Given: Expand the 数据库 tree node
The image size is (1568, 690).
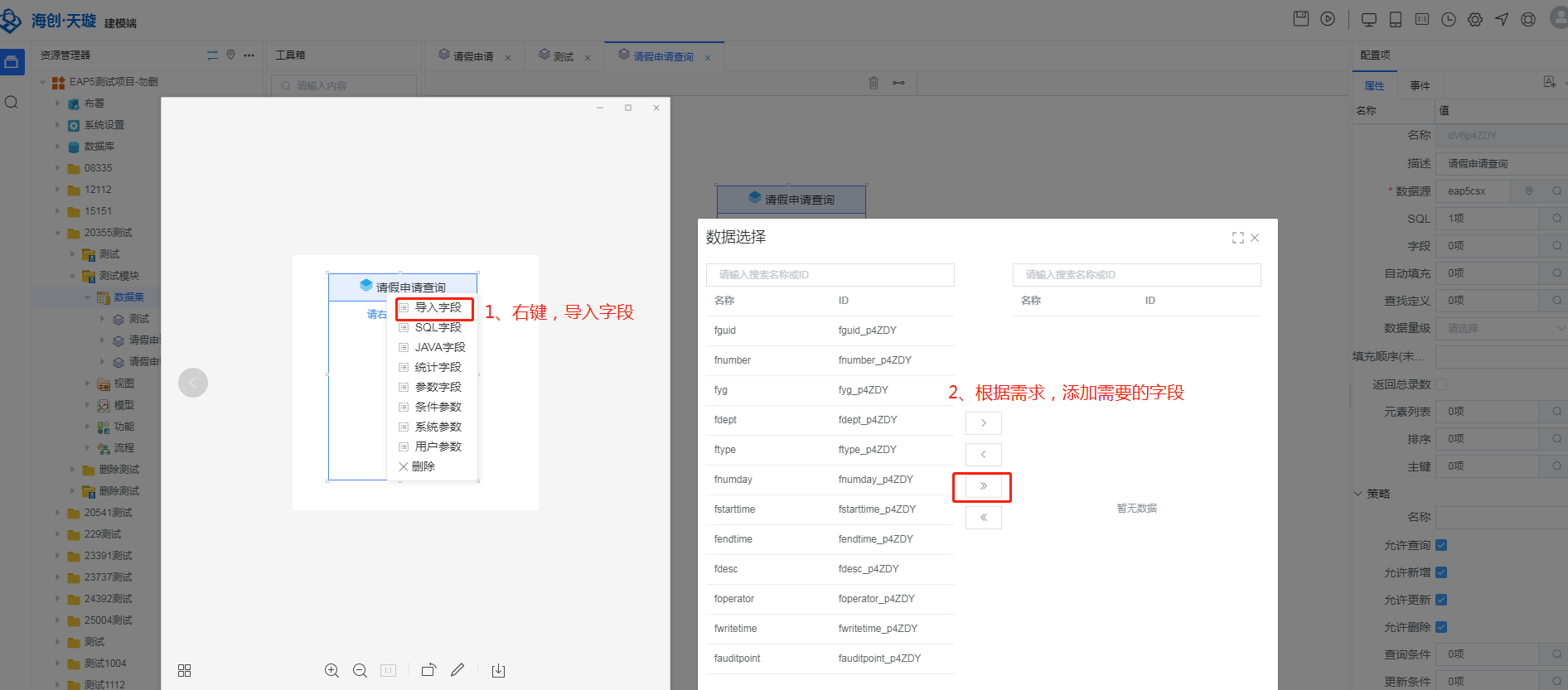Looking at the screenshot, I should pos(58,147).
